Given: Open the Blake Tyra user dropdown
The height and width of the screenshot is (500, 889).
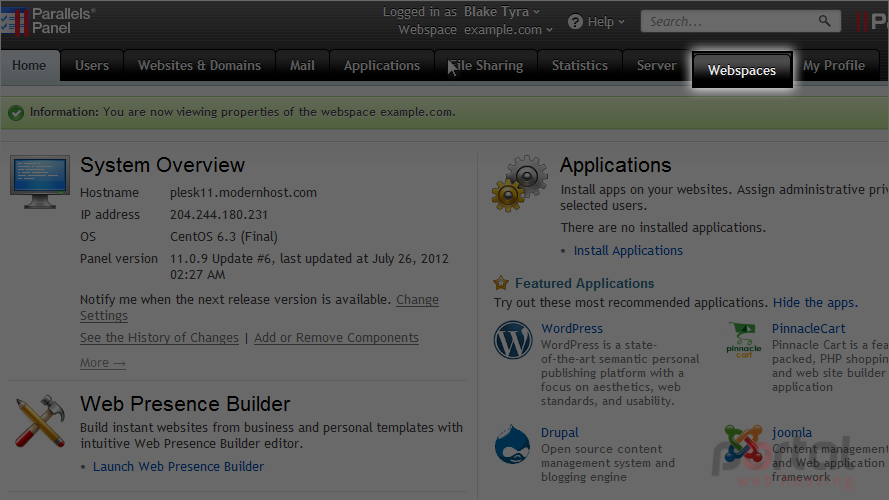Looking at the screenshot, I should click(501, 11).
